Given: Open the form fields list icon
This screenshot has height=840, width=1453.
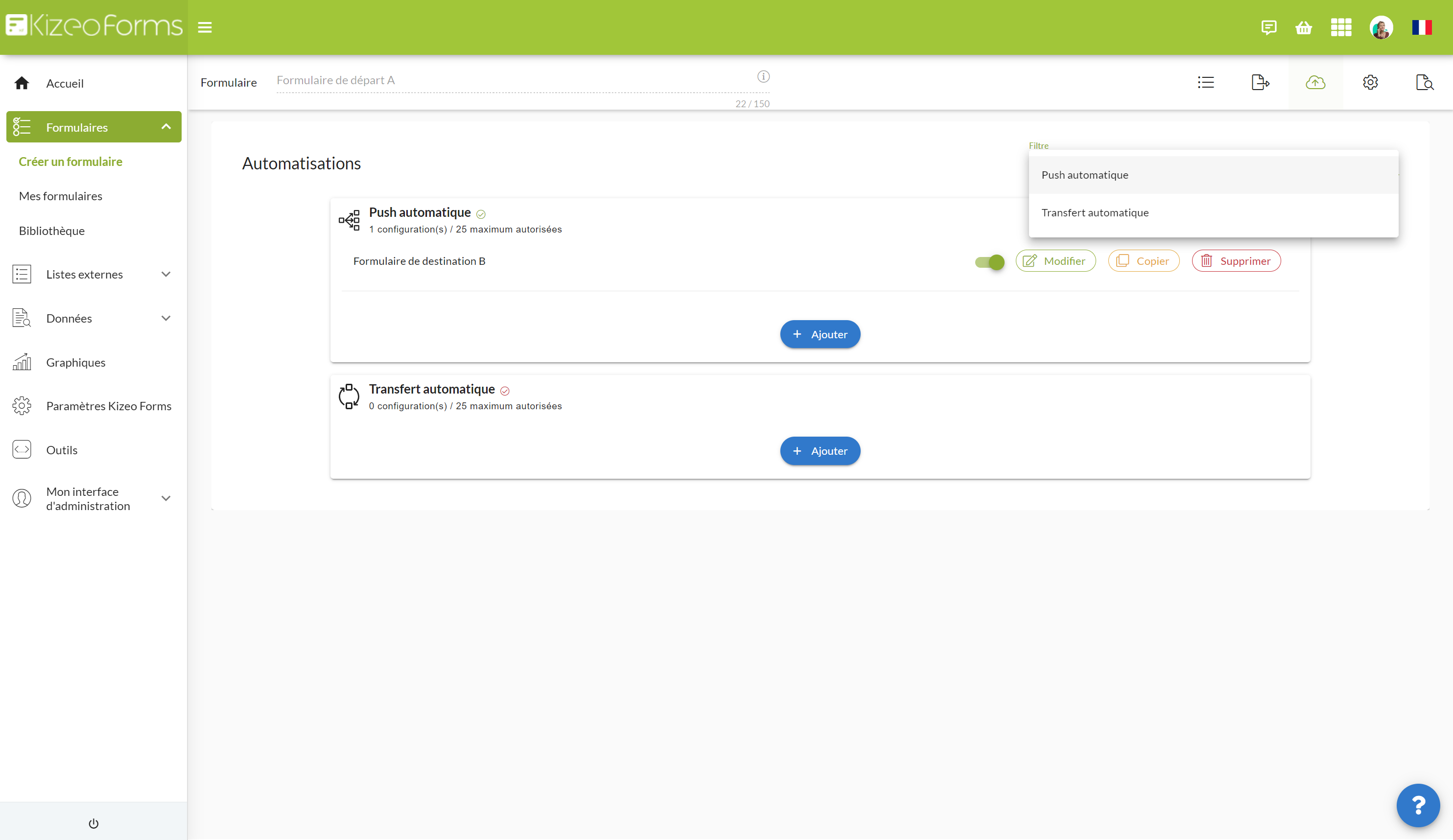Looking at the screenshot, I should tap(1206, 82).
